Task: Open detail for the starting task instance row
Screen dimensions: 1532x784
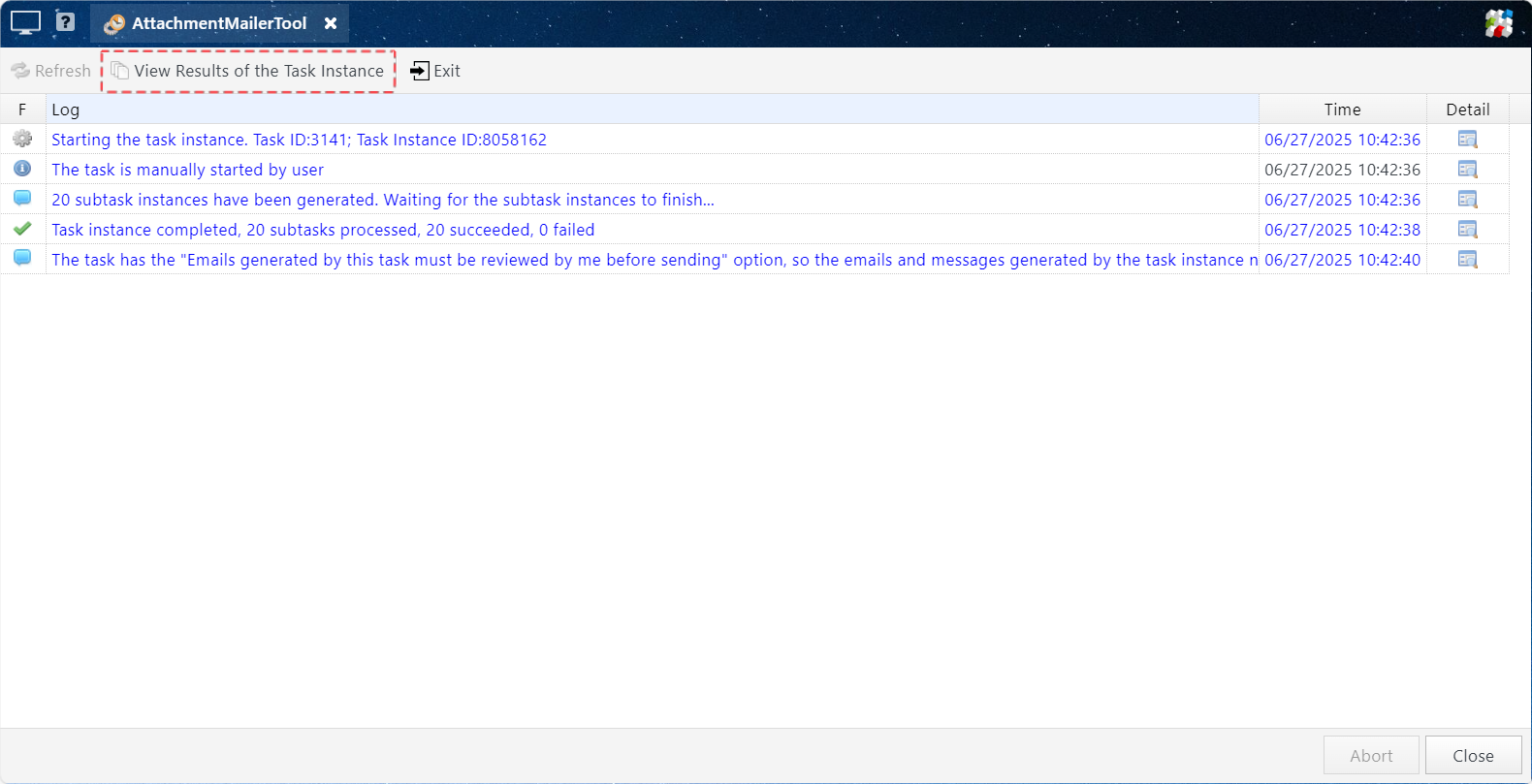Action: pyautogui.click(x=1468, y=140)
